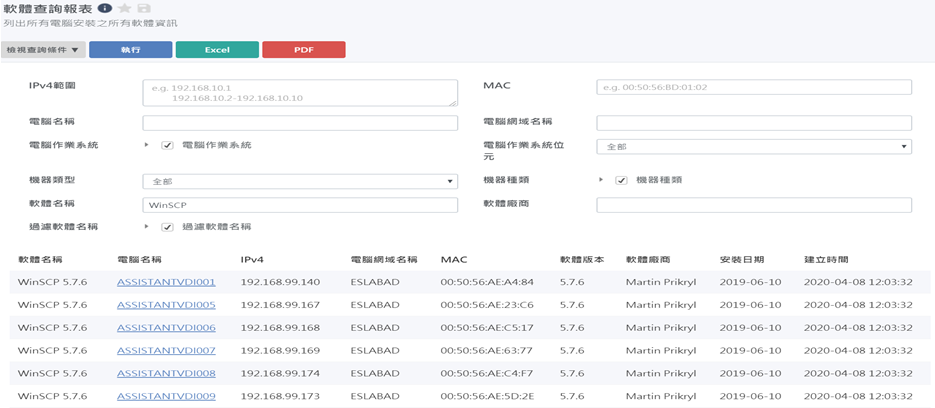This screenshot has height=408, width=935.
Task: Click the 軟體名稱 field containing WinSCP
Action: (x=300, y=205)
